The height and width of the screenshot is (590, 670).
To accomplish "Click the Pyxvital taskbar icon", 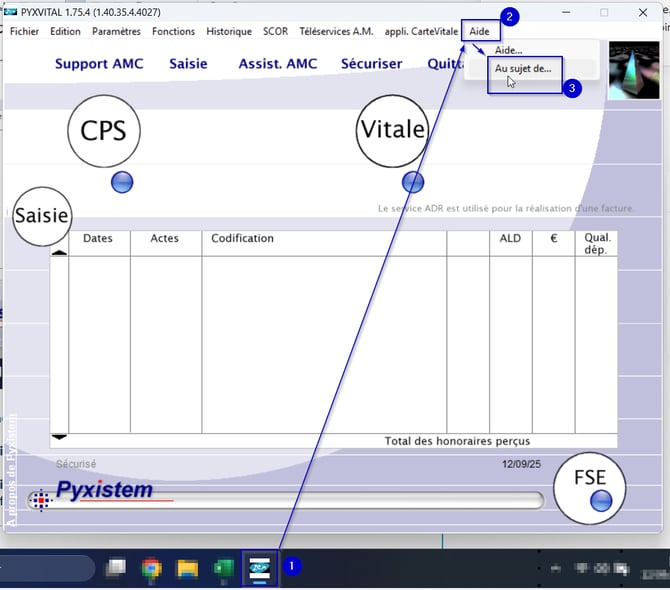I will point(259,568).
